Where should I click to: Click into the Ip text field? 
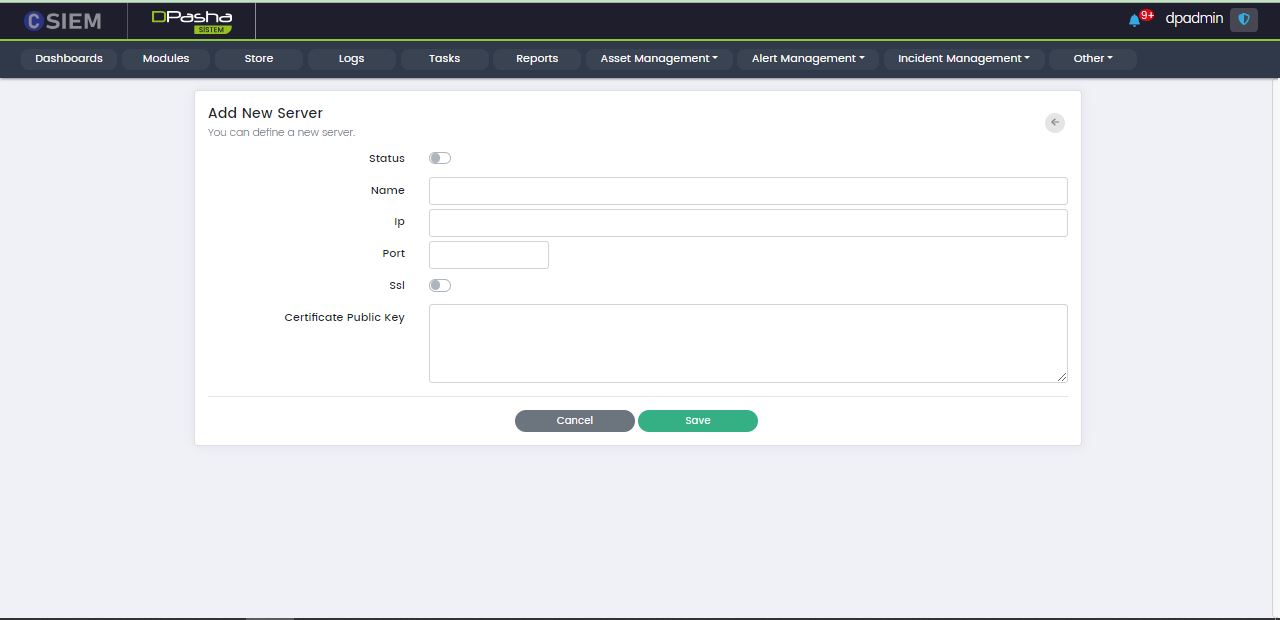coord(748,223)
